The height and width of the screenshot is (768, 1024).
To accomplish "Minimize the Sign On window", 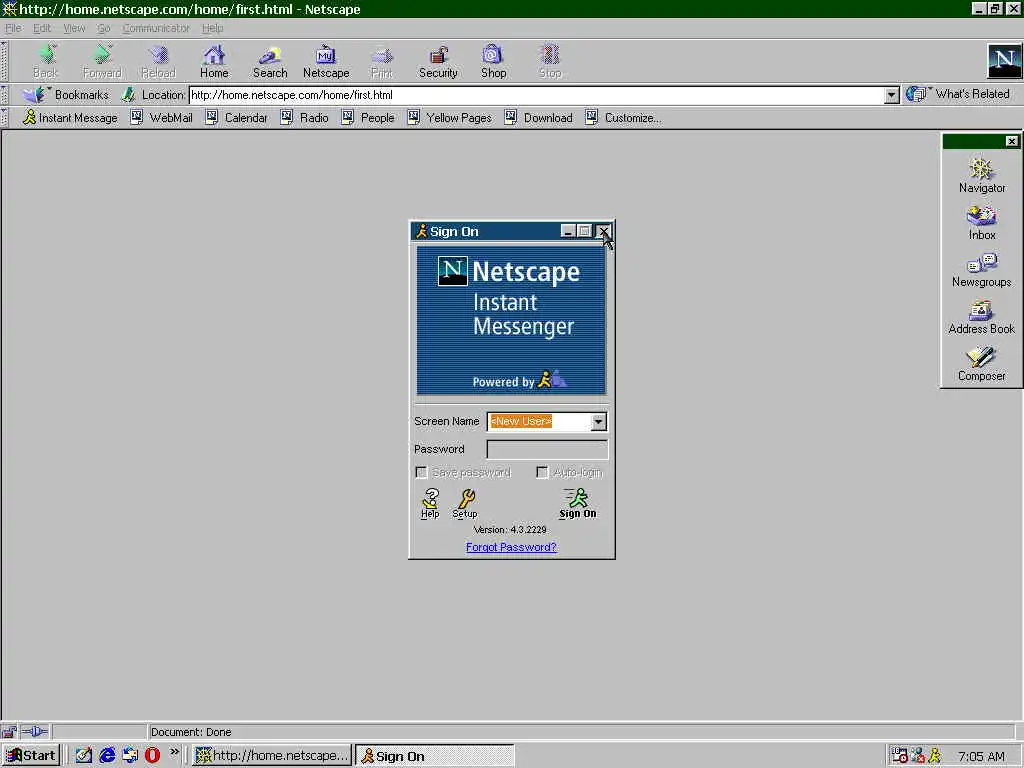I will point(568,231).
